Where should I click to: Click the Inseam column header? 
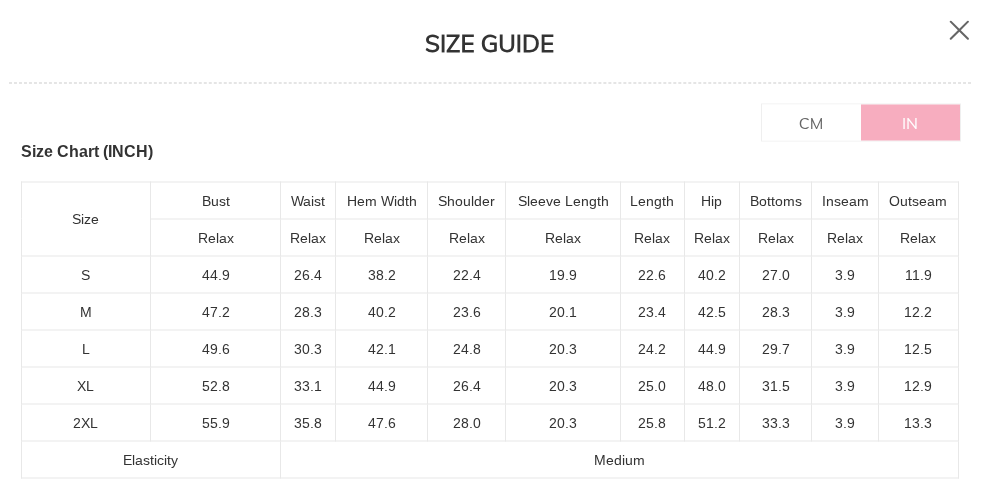[x=845, y=201]
